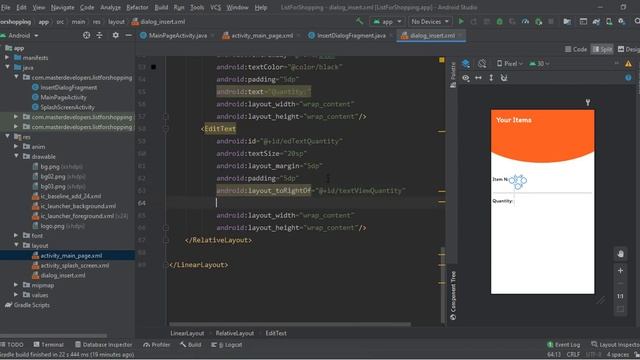The image size is (640, 360).
Task: Open the AVD Manager phone icon
Action: coord(609,21)
